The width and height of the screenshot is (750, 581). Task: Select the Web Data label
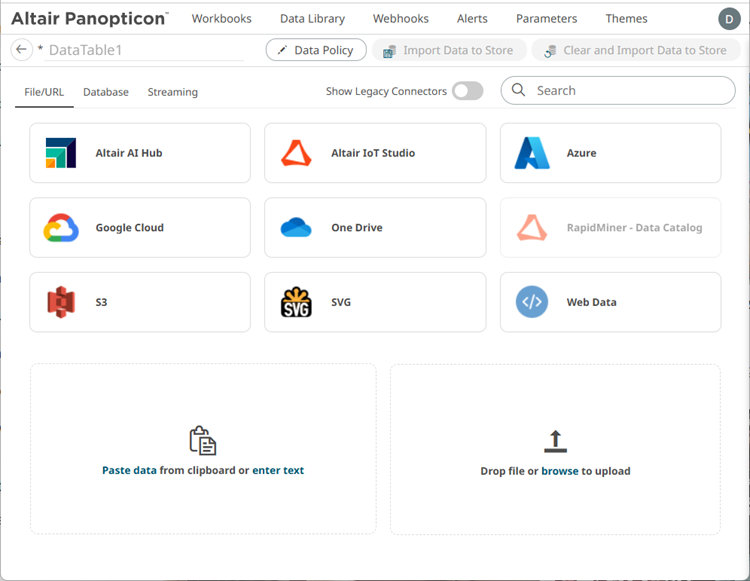tap(592, 302)
